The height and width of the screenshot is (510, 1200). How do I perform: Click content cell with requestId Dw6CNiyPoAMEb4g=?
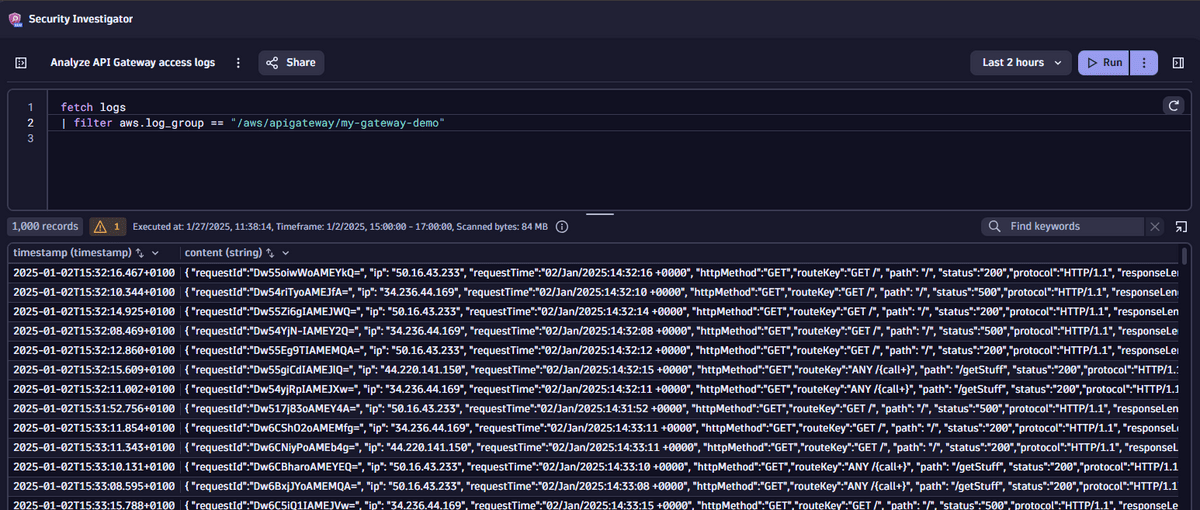click(x=679, y=446)
